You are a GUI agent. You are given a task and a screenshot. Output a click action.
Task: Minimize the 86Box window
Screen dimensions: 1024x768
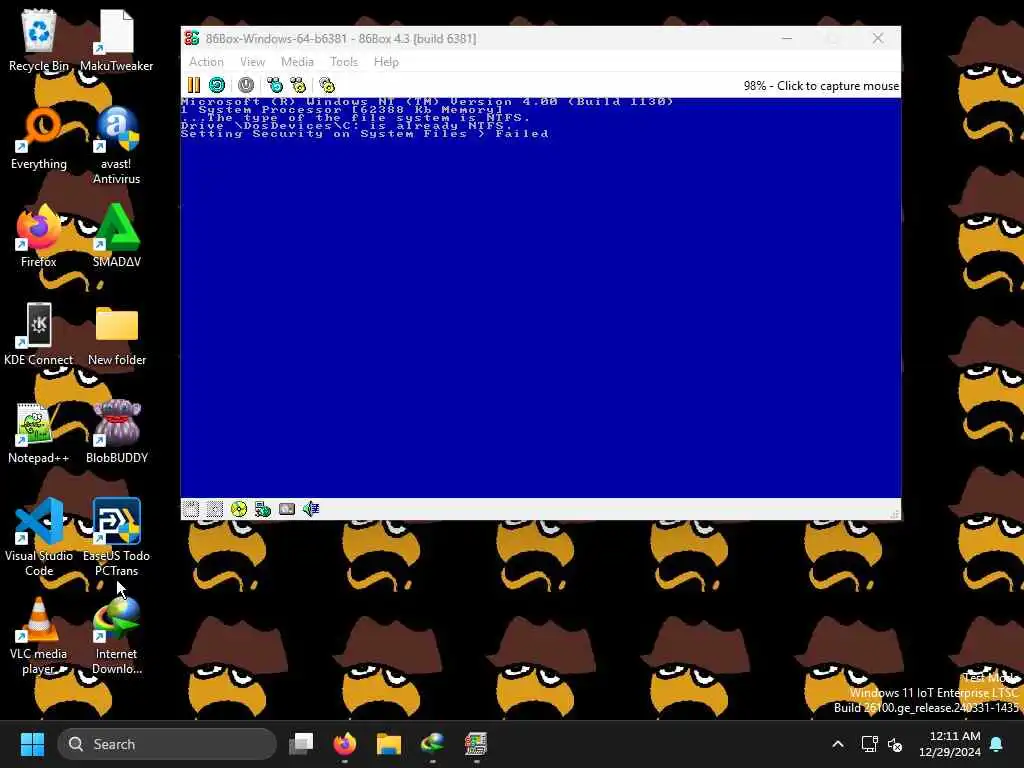[787, 39]
